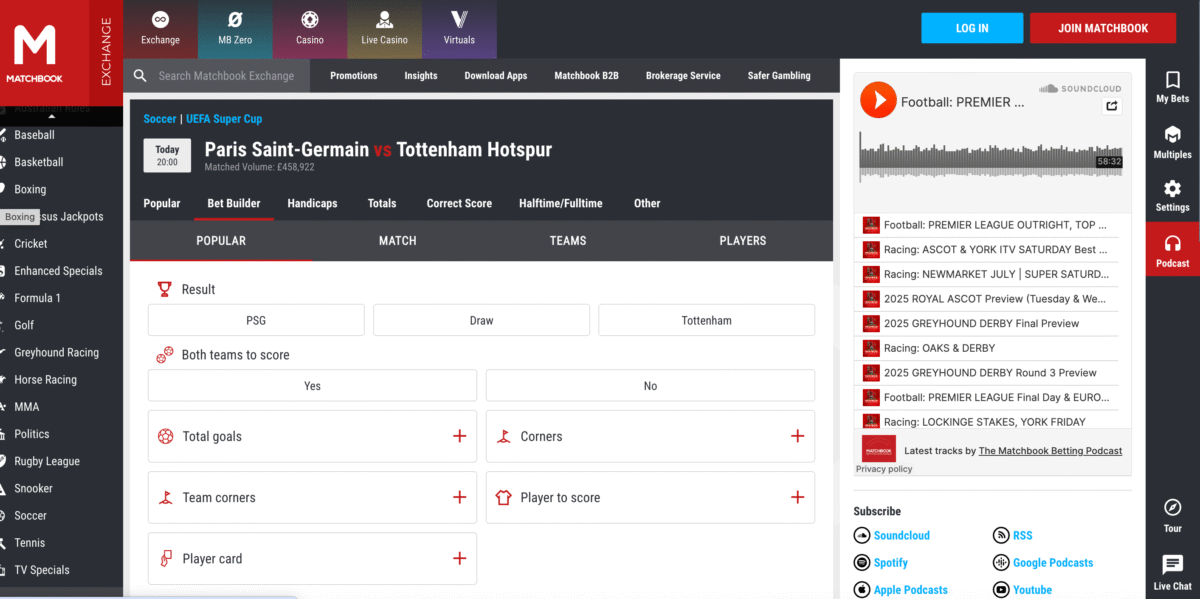Screen dimensions: 1200x599
Task: Click the Youtube subscribe icon
Action: coord(1001,590)
